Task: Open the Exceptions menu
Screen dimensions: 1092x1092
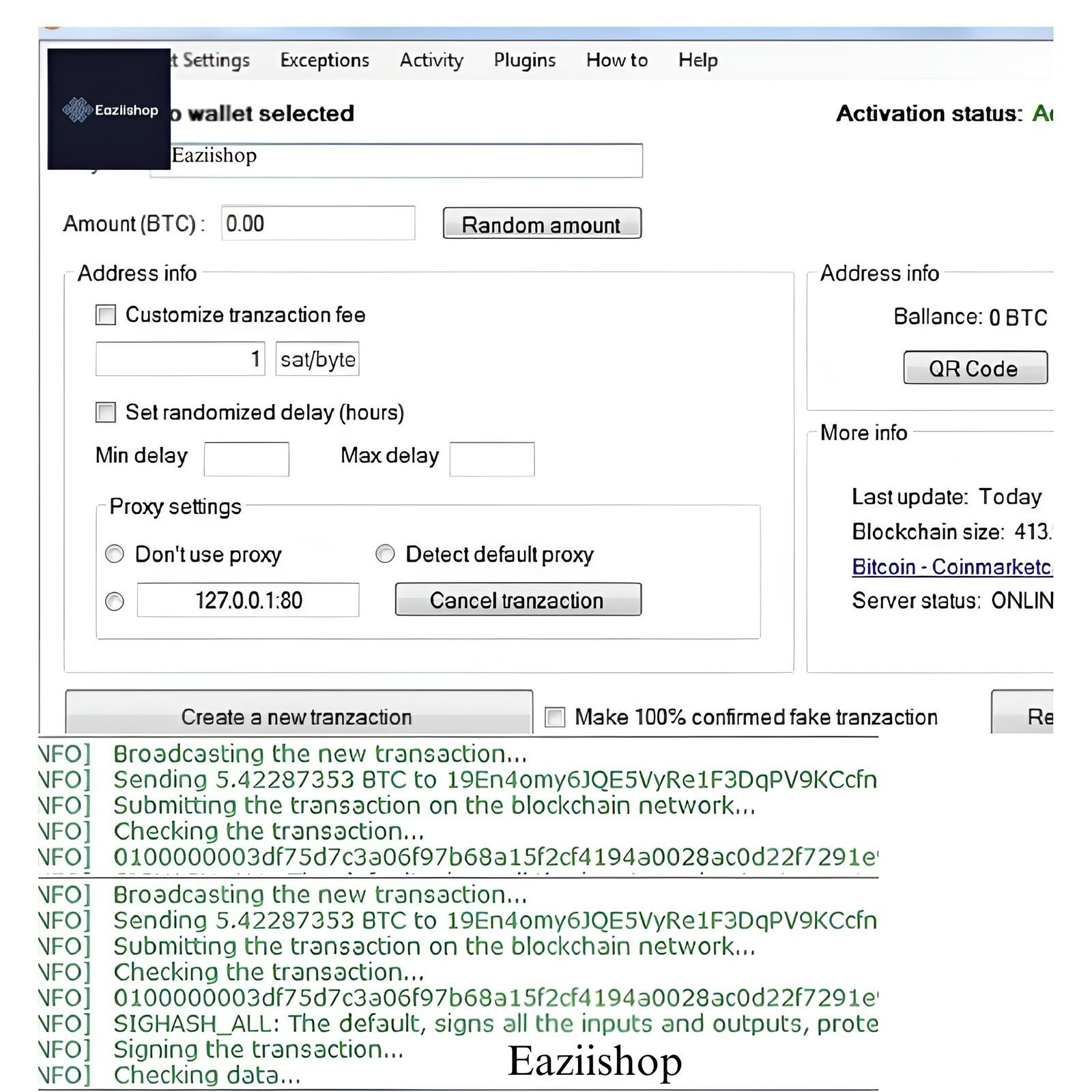Action: (325, 60)
